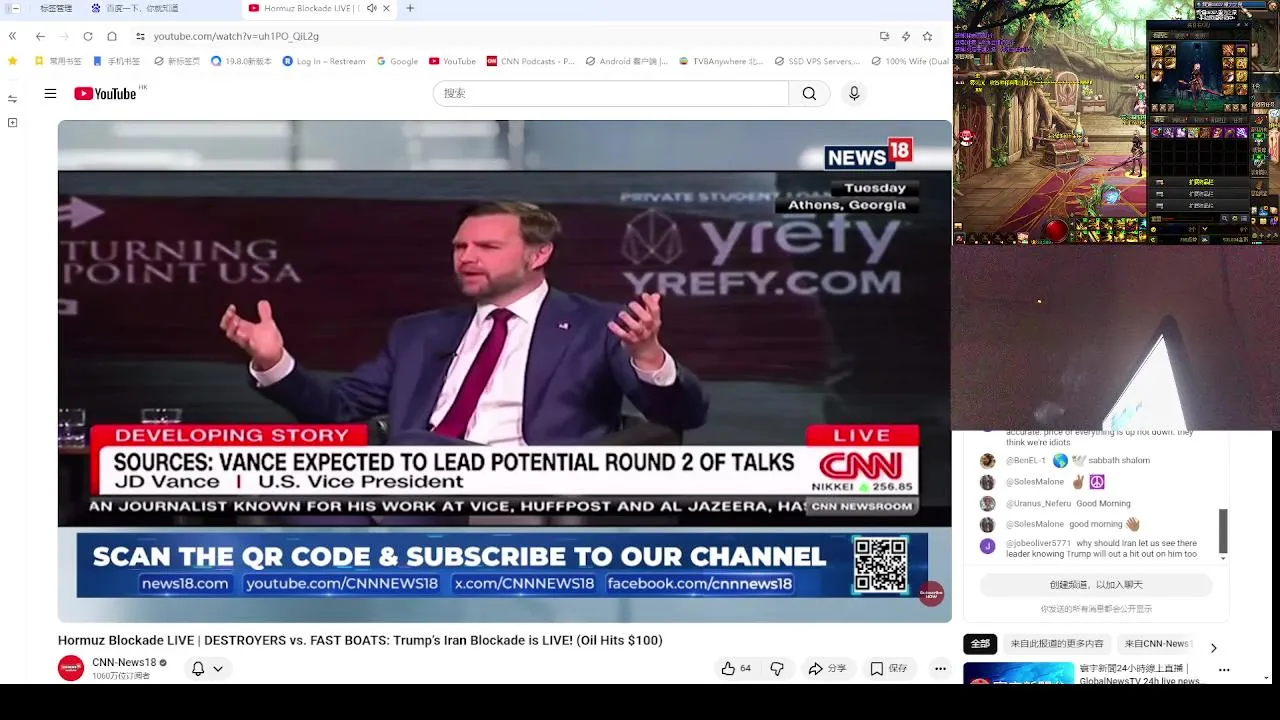This screenshot has width=1280, height=720.
Task: Click the red orb in the game window
Action: point(1056,231)
